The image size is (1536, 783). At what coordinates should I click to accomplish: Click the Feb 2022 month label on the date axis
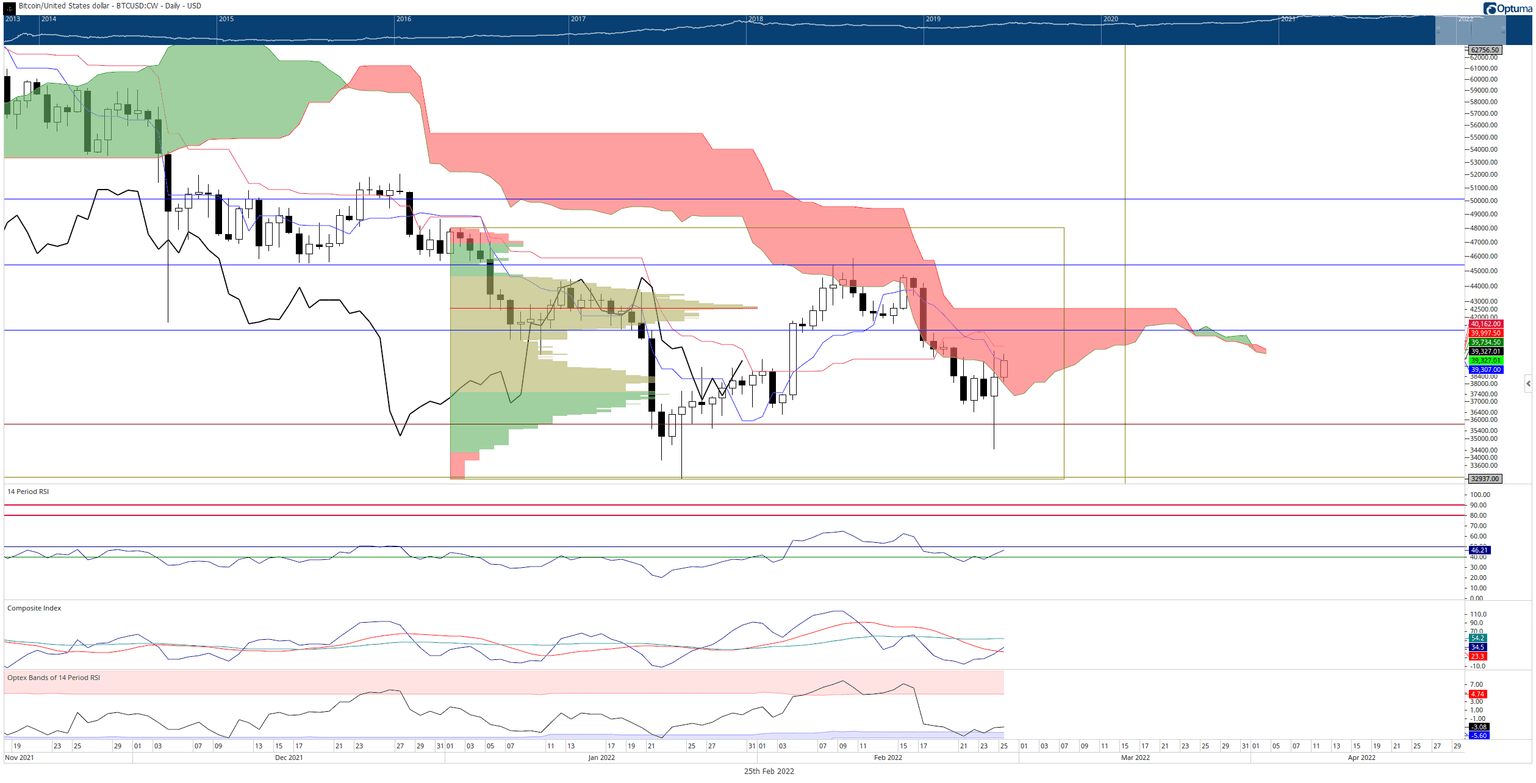point(889,757)
